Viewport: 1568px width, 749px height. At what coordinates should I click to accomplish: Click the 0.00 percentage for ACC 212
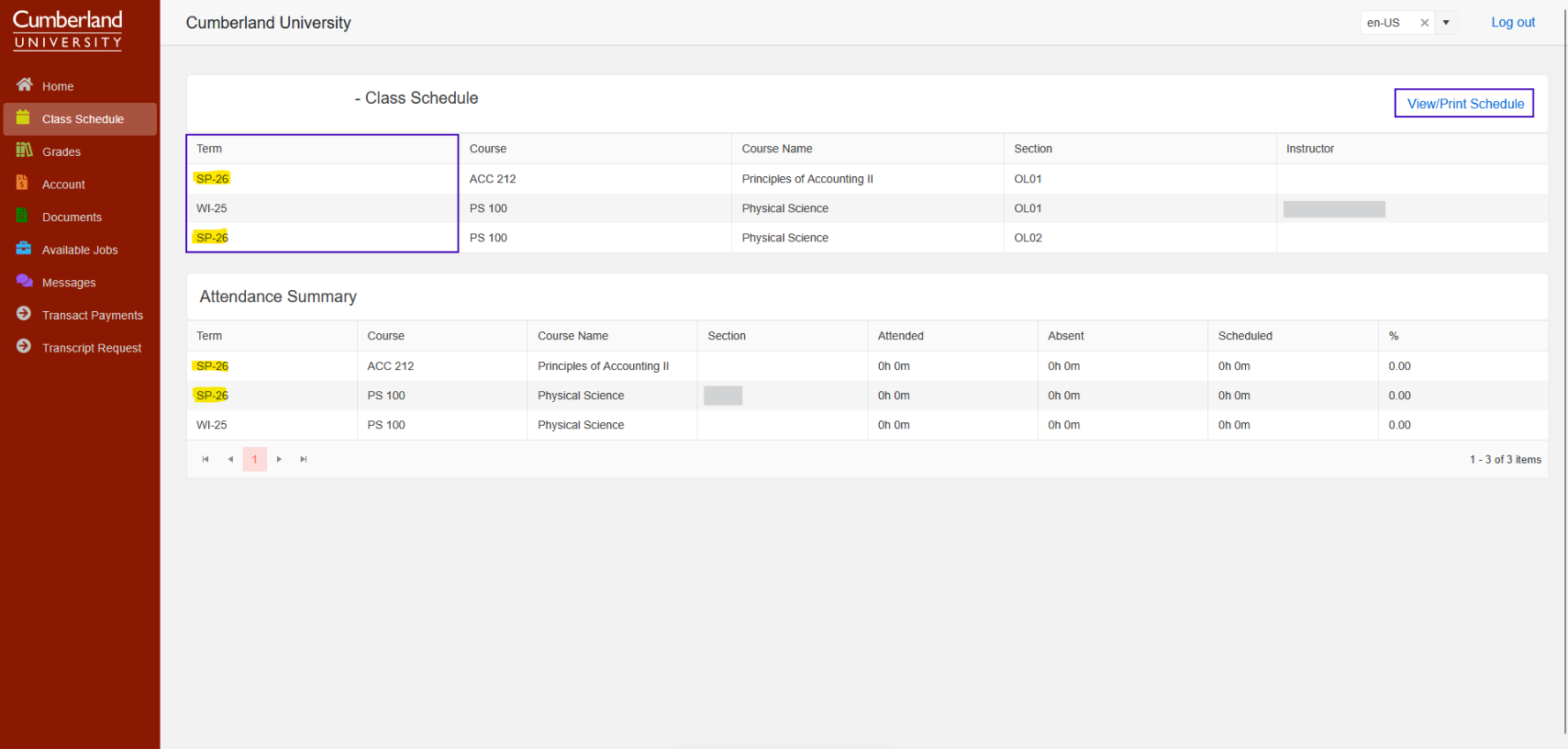pos(1399,366)
